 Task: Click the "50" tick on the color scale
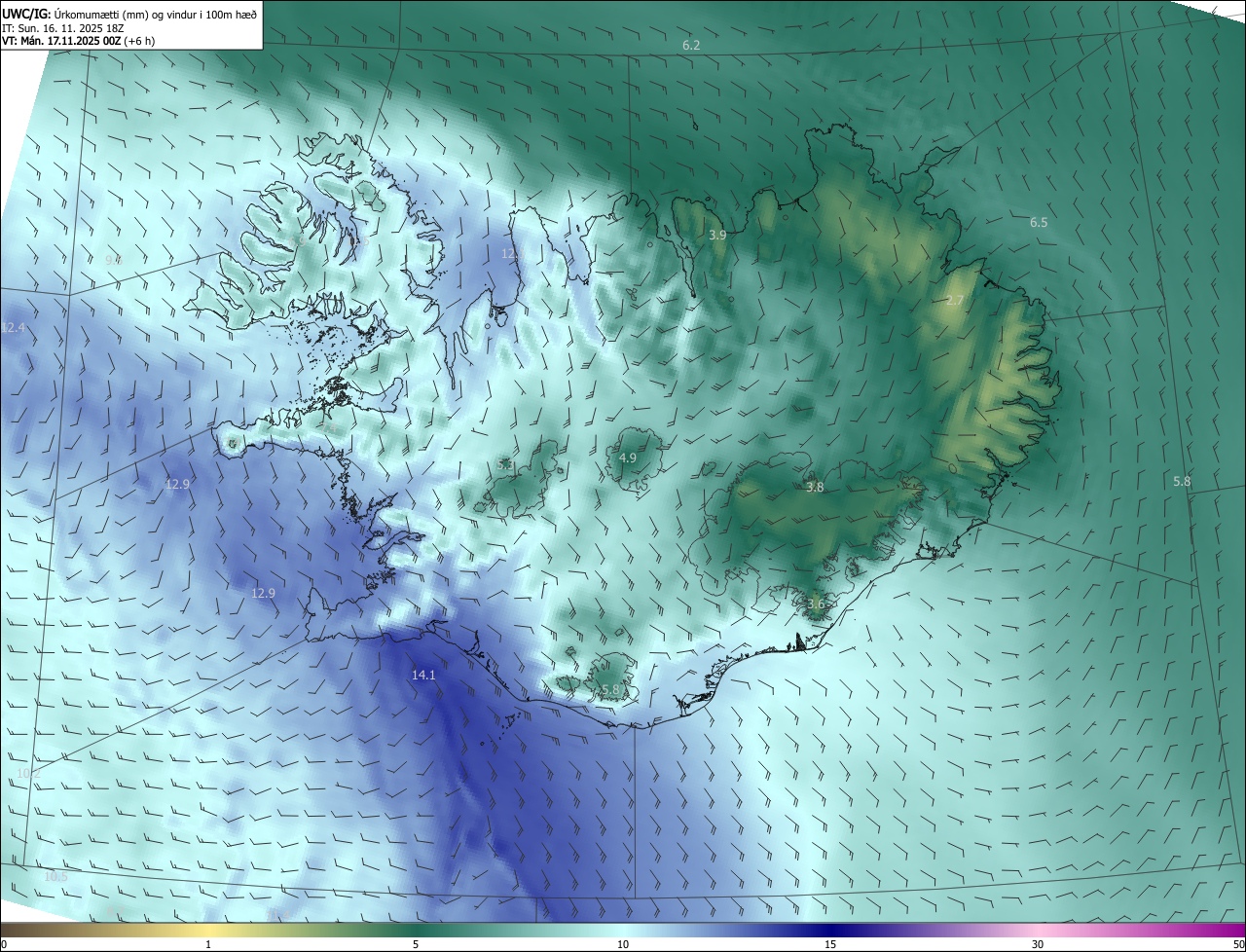(1238, 944)
